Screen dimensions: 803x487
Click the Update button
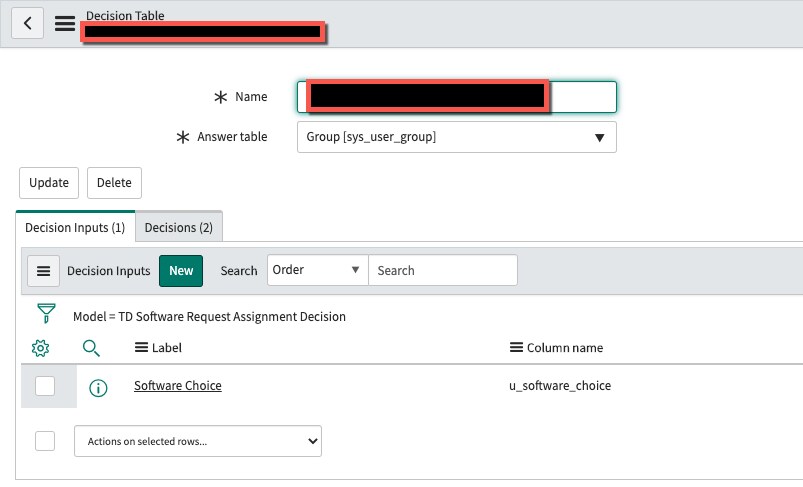[x=49, y=183]
